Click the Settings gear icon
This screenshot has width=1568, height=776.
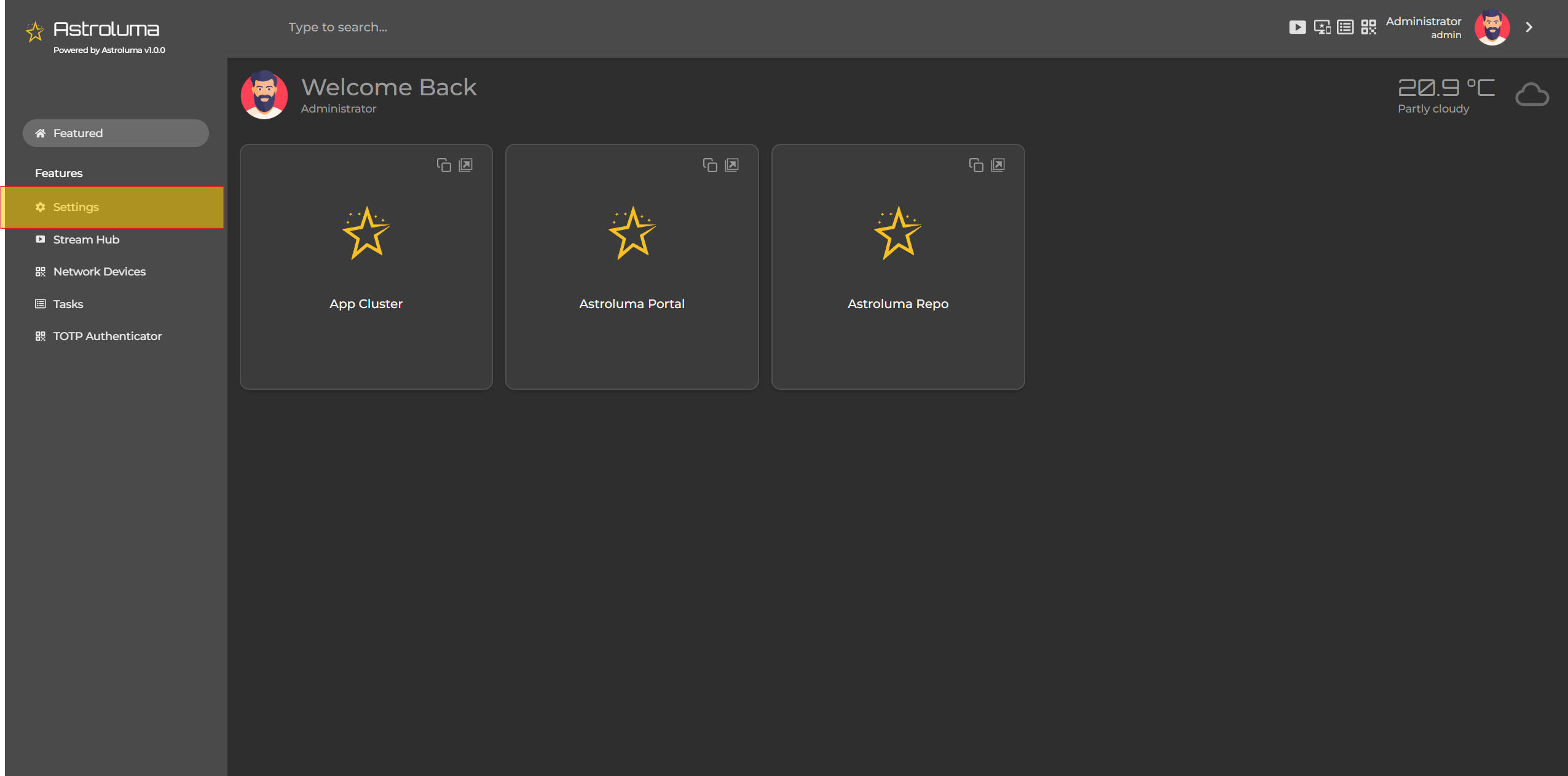[40, 207]
